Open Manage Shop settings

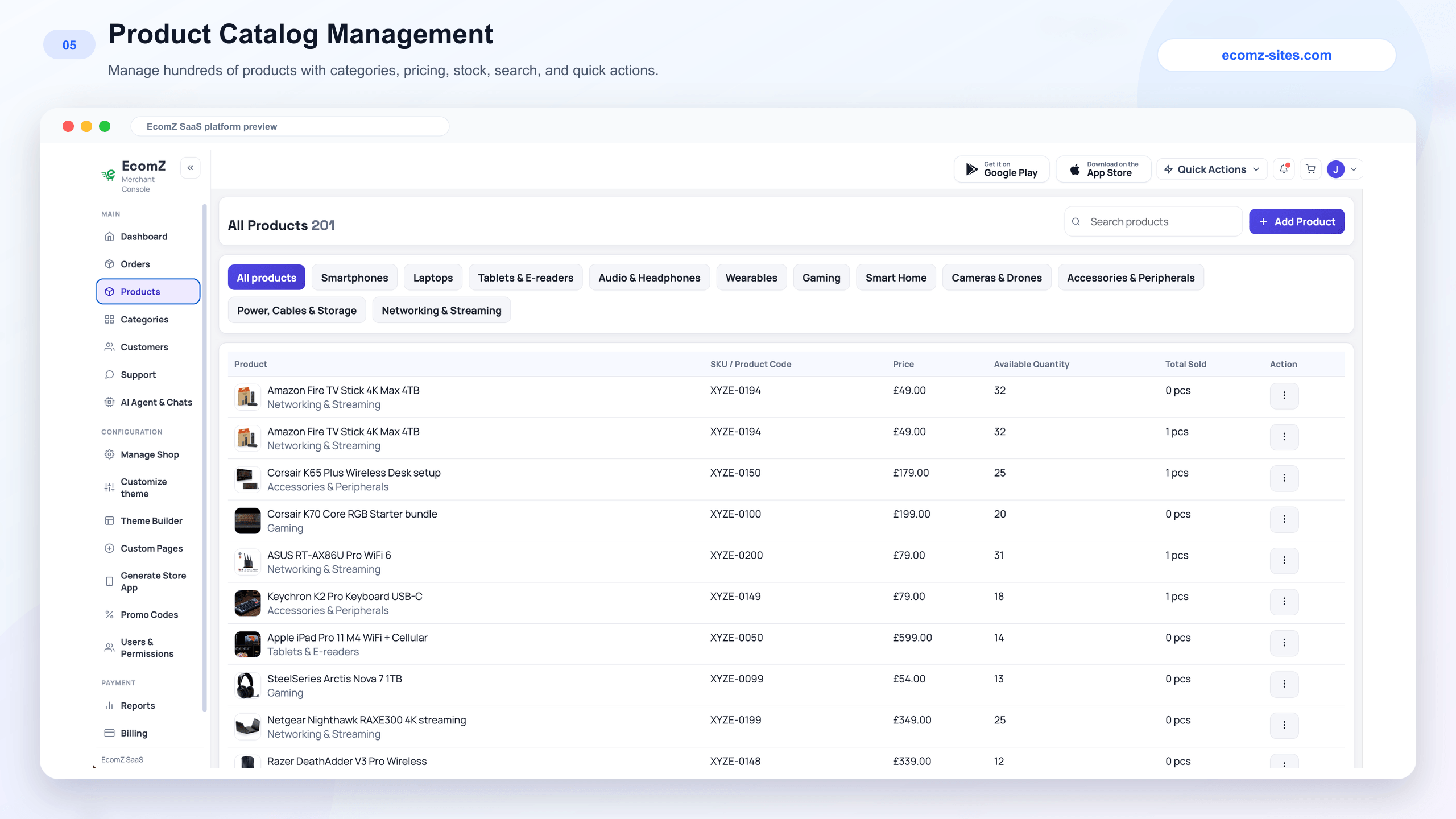[148, 454]
